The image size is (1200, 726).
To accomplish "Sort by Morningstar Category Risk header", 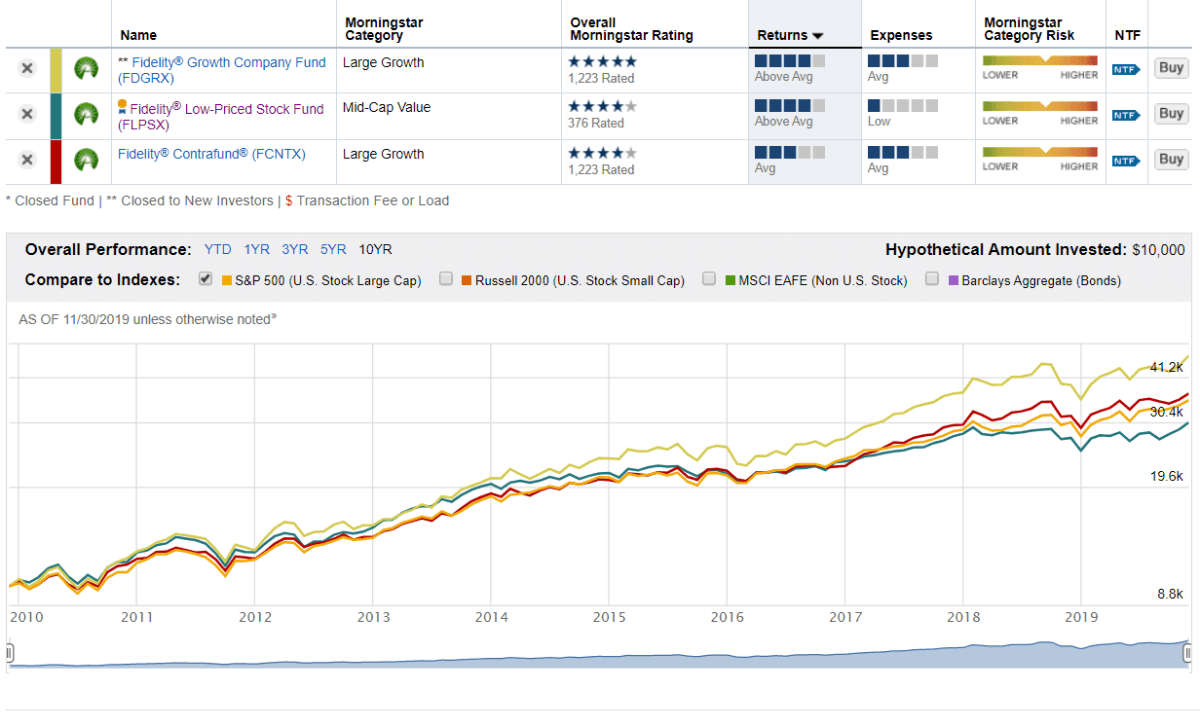I will coord(1029,29).
